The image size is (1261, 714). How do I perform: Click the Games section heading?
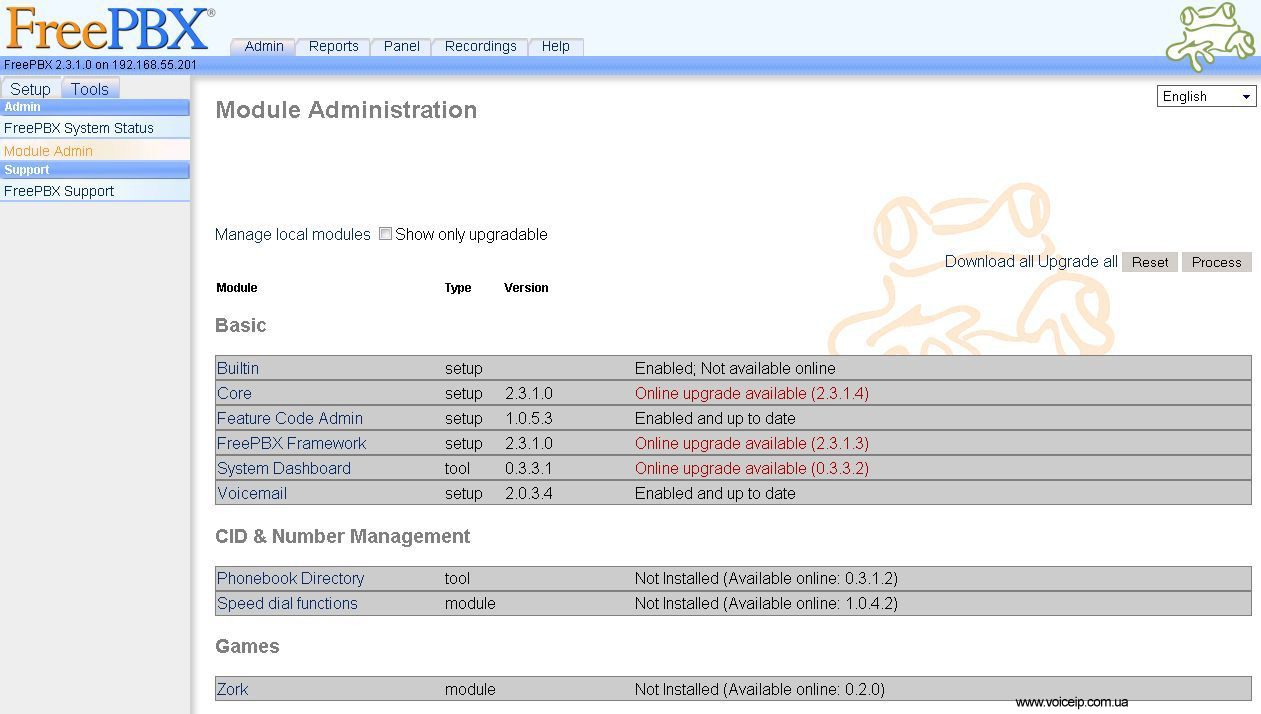click(247, 646)
